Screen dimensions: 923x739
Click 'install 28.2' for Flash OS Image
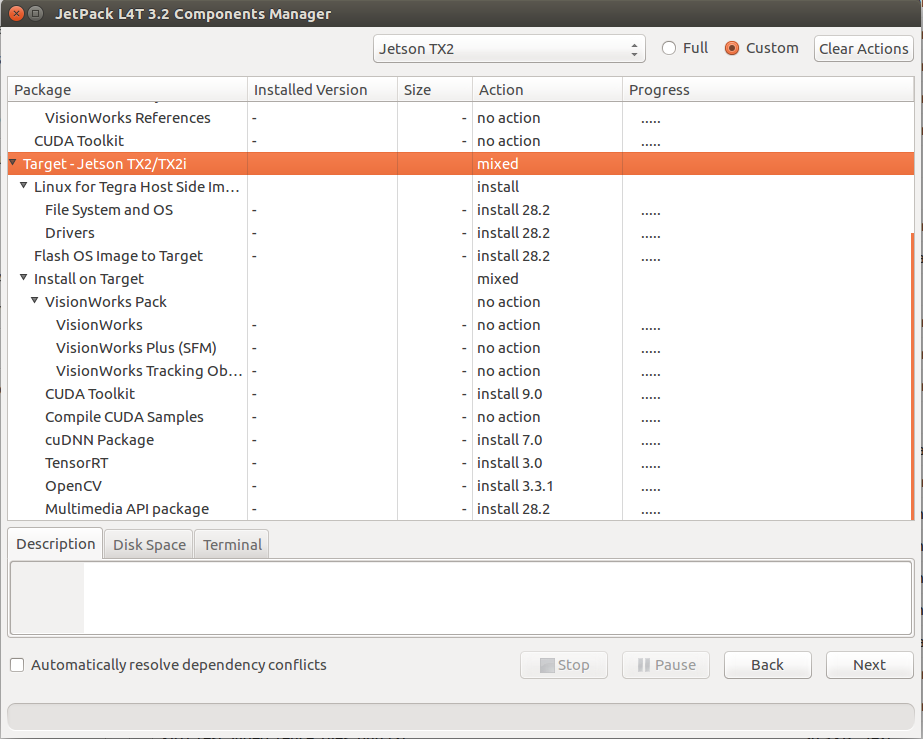(513, 256)
